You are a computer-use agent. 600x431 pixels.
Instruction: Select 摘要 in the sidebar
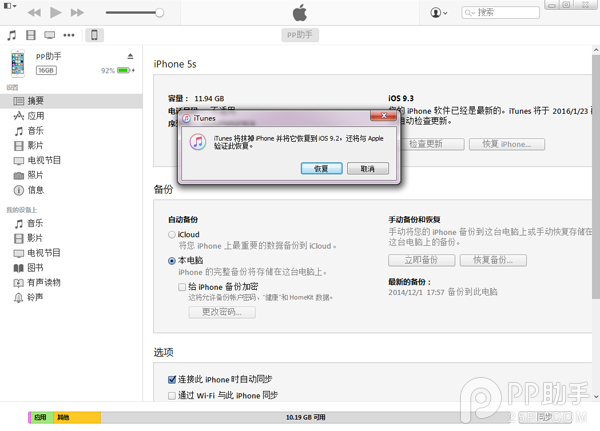click(71, 101)
